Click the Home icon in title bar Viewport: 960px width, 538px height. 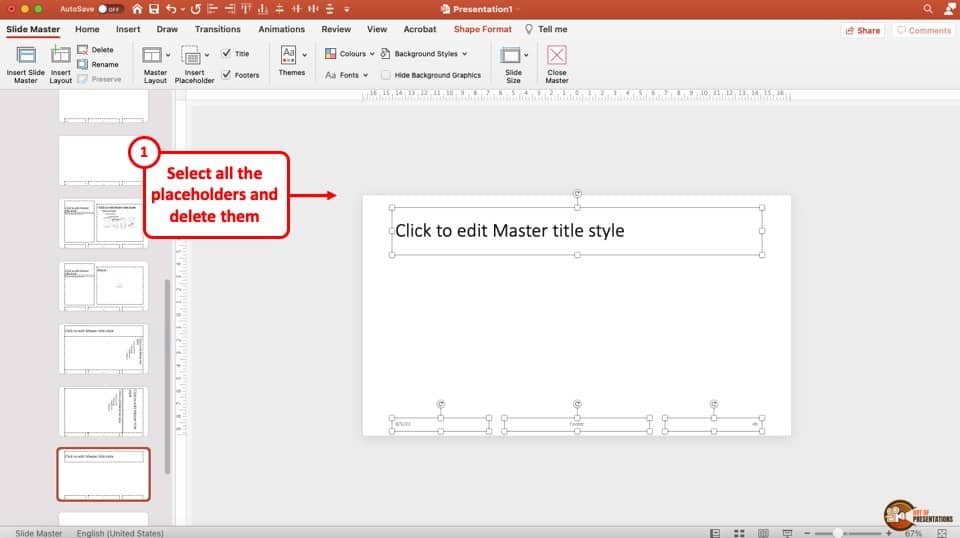pyautogui.click(x=137, y=9)
